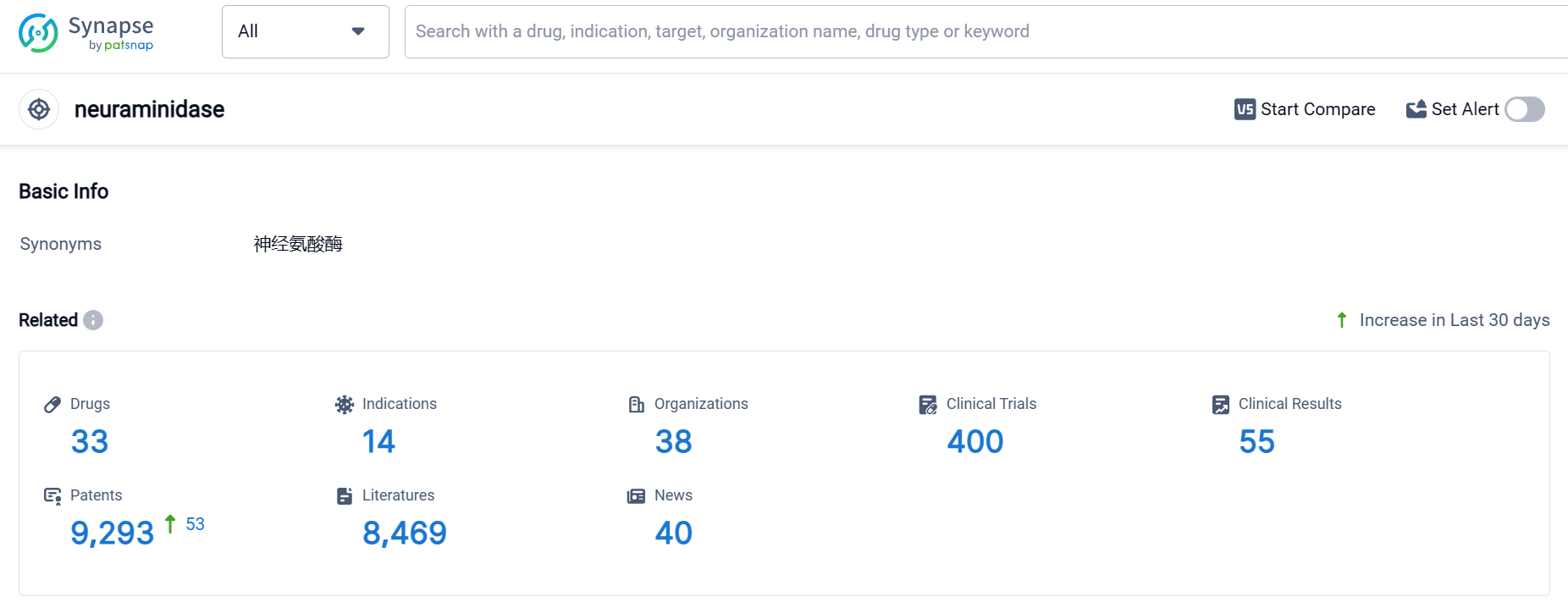
Task: Open the 9,293 patents count
Action: [x=112, y=533]
